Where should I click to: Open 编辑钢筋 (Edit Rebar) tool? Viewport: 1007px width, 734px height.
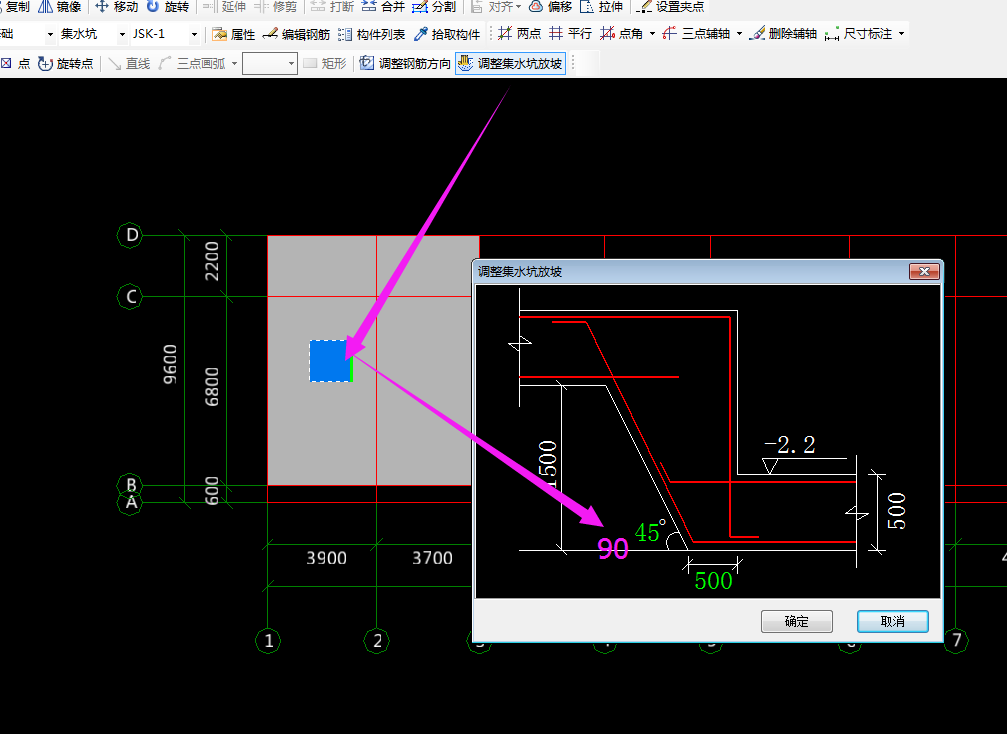tap(296, 34)
